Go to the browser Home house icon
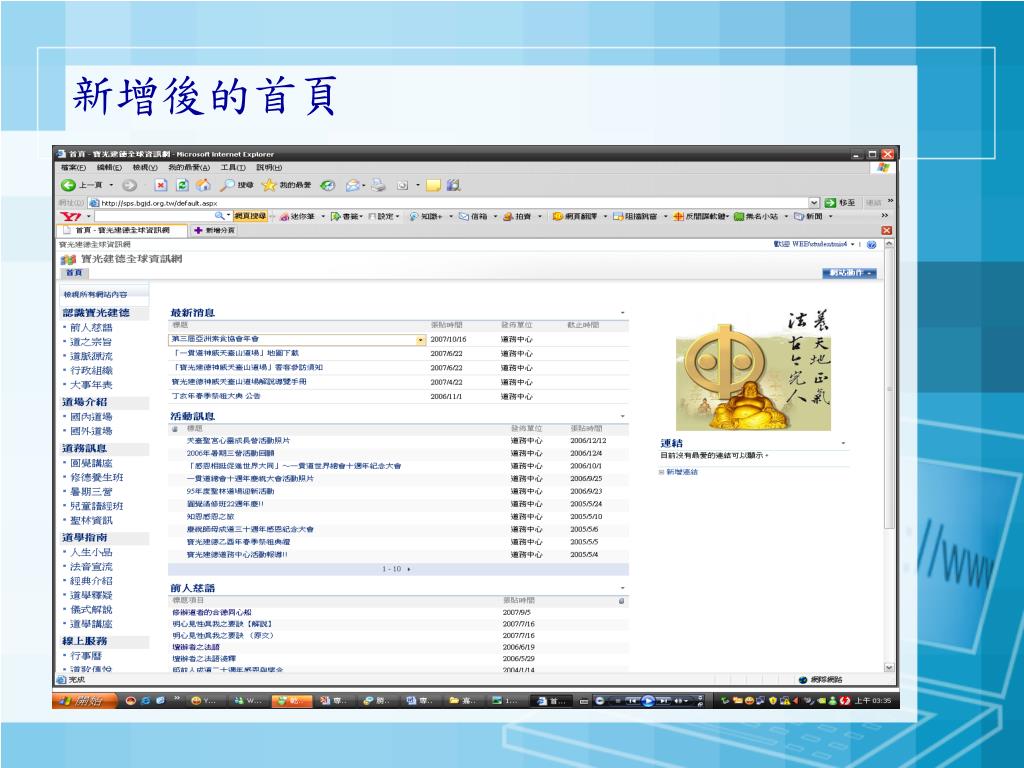This screenshot has width=1024, height=768. pyautogui.click(x=204, y=185)
